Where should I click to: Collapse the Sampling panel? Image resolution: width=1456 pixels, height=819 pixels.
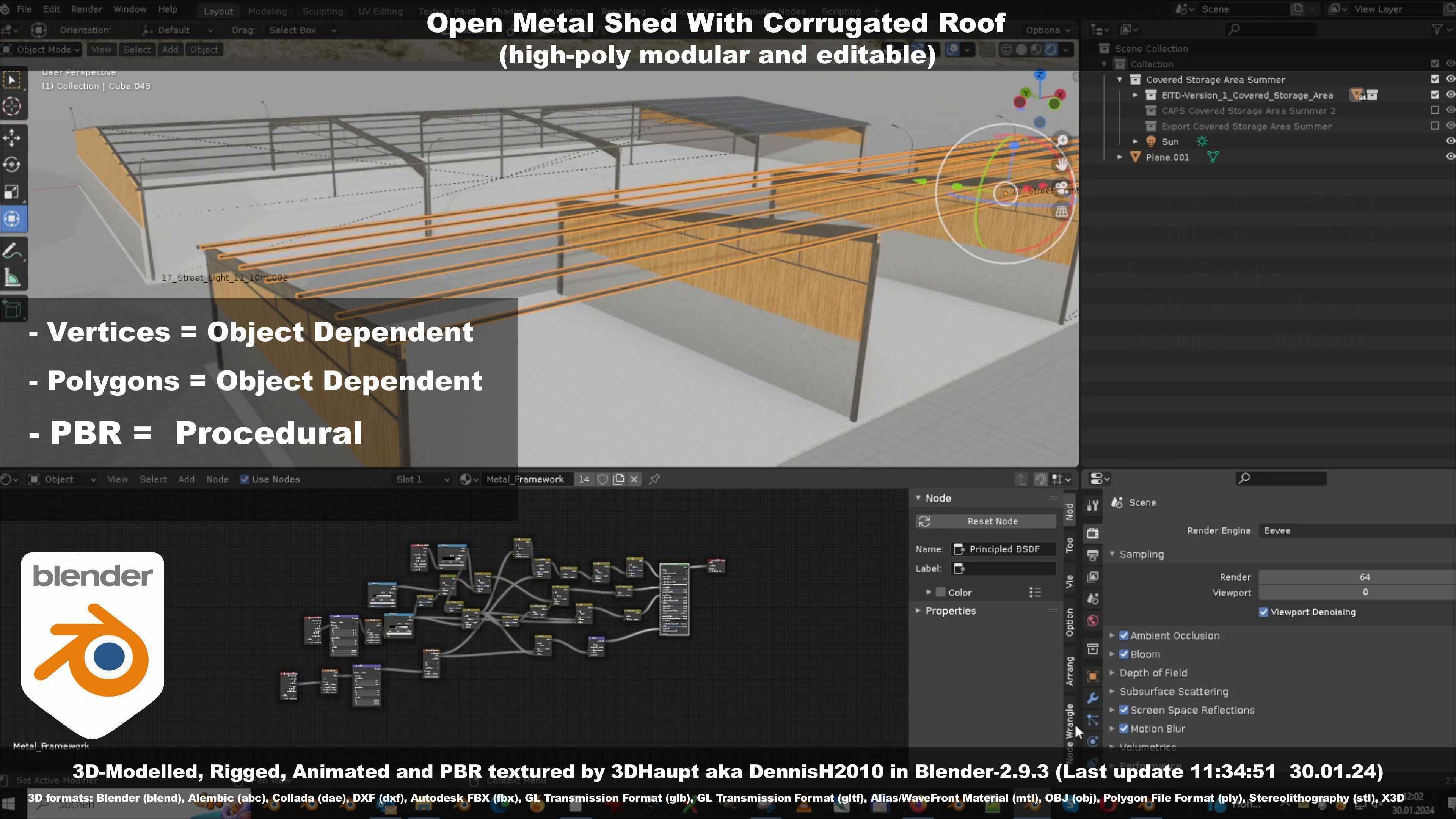click(x=1112, y=554)
